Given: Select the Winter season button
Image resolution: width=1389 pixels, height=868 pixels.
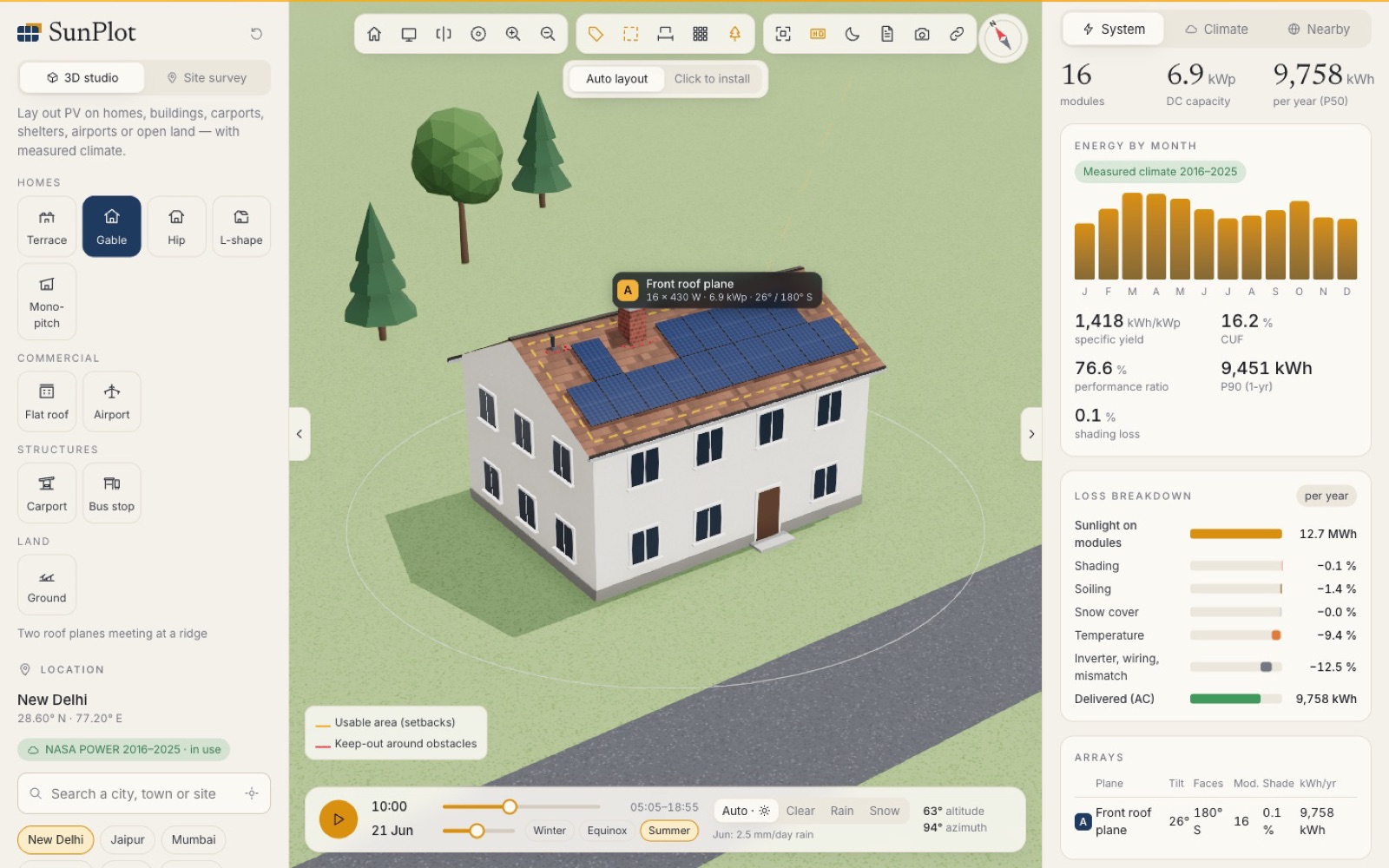Looking at the screenshot, I should click(x=550, y=831).
